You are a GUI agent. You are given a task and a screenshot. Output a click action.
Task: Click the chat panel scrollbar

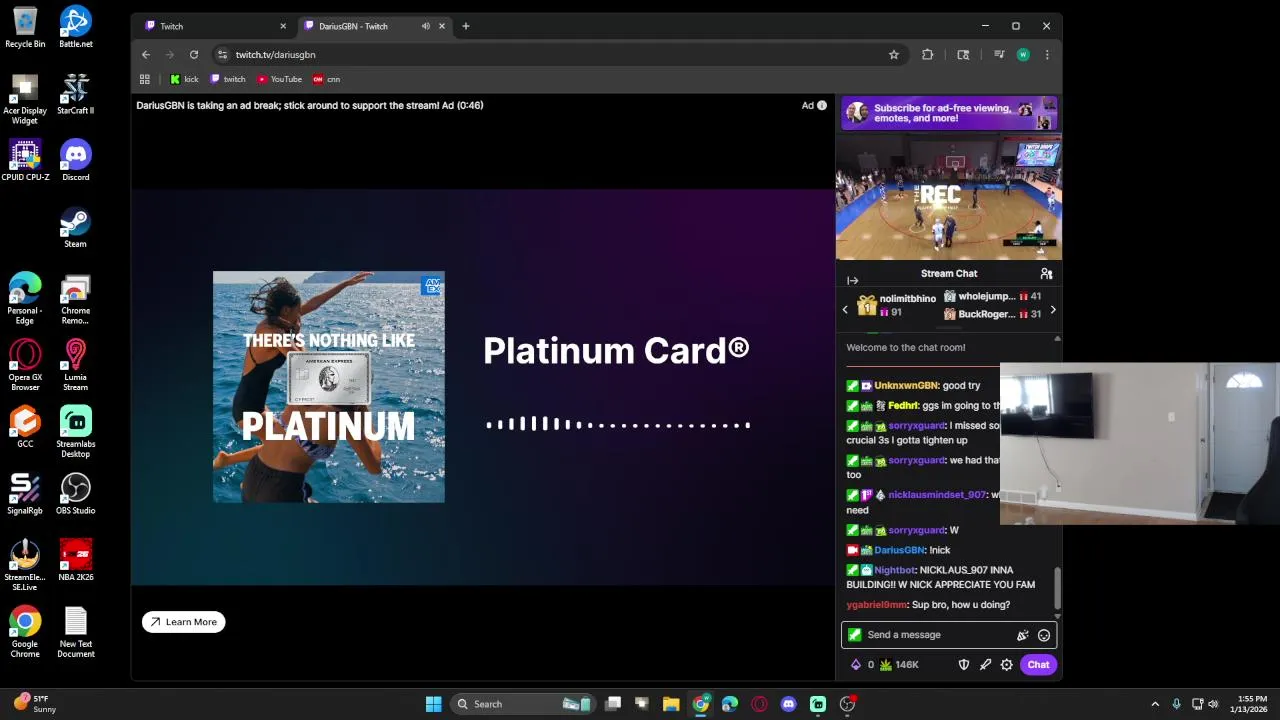tap(1057, 586)
